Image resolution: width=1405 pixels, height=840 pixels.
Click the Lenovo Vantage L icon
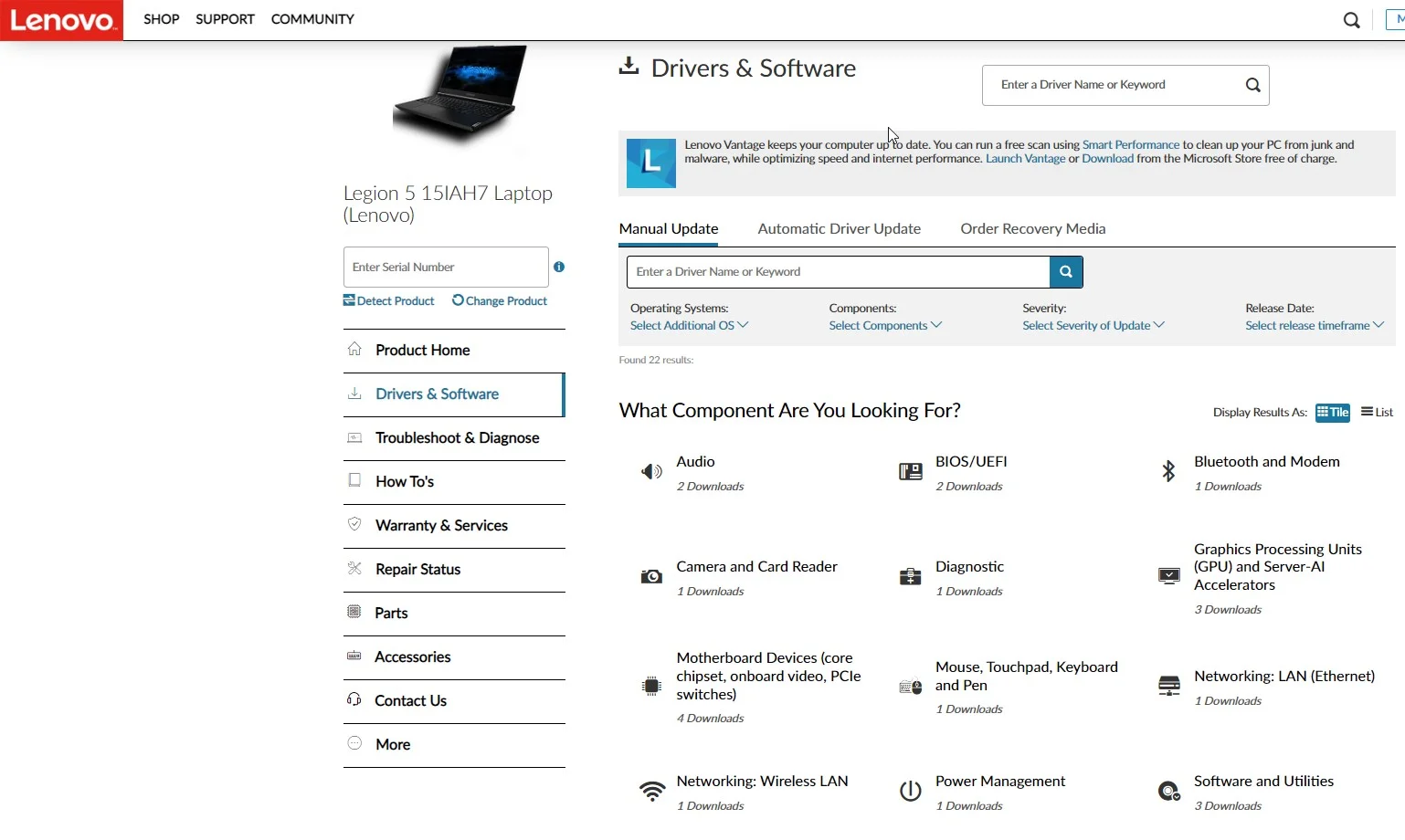(x=651, y=163)
